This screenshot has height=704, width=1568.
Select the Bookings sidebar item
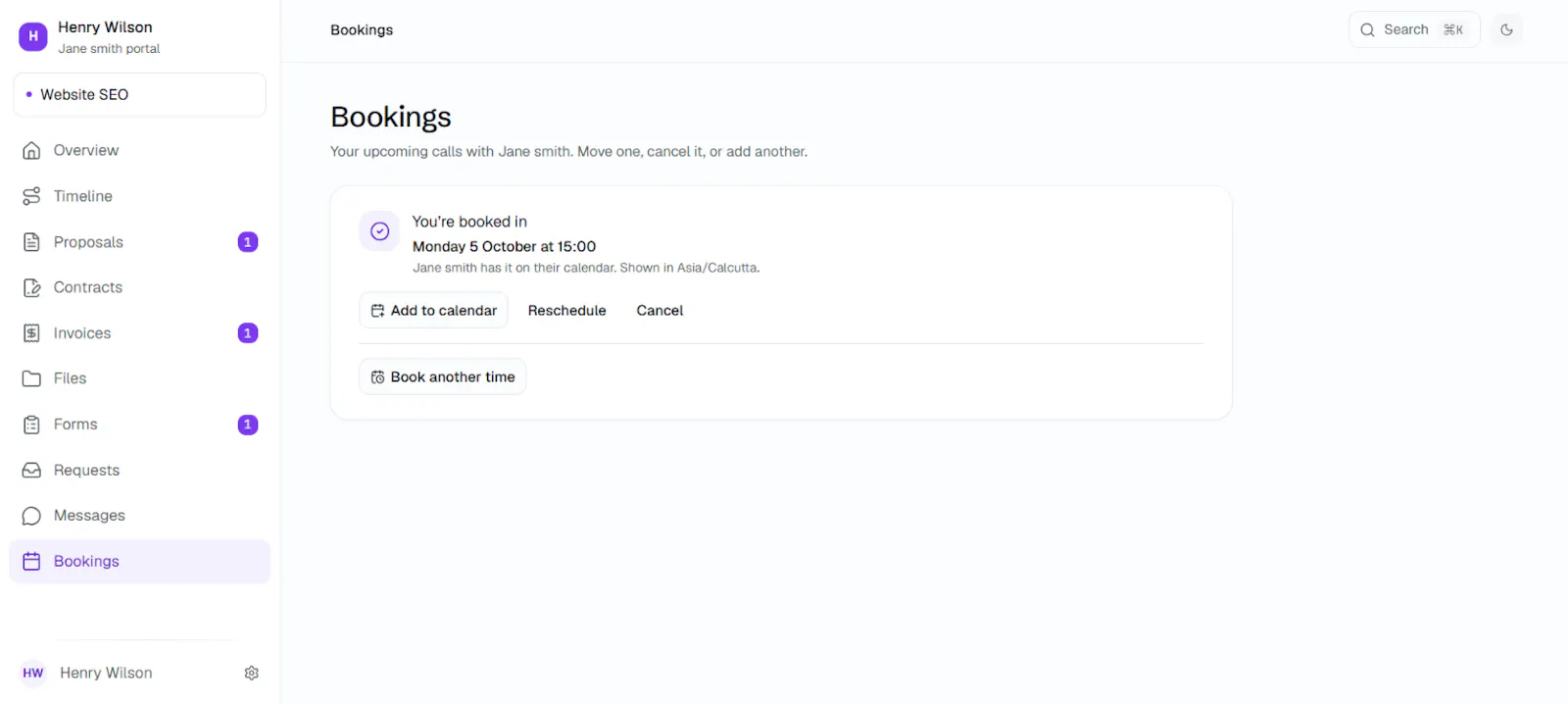(139, 561)
